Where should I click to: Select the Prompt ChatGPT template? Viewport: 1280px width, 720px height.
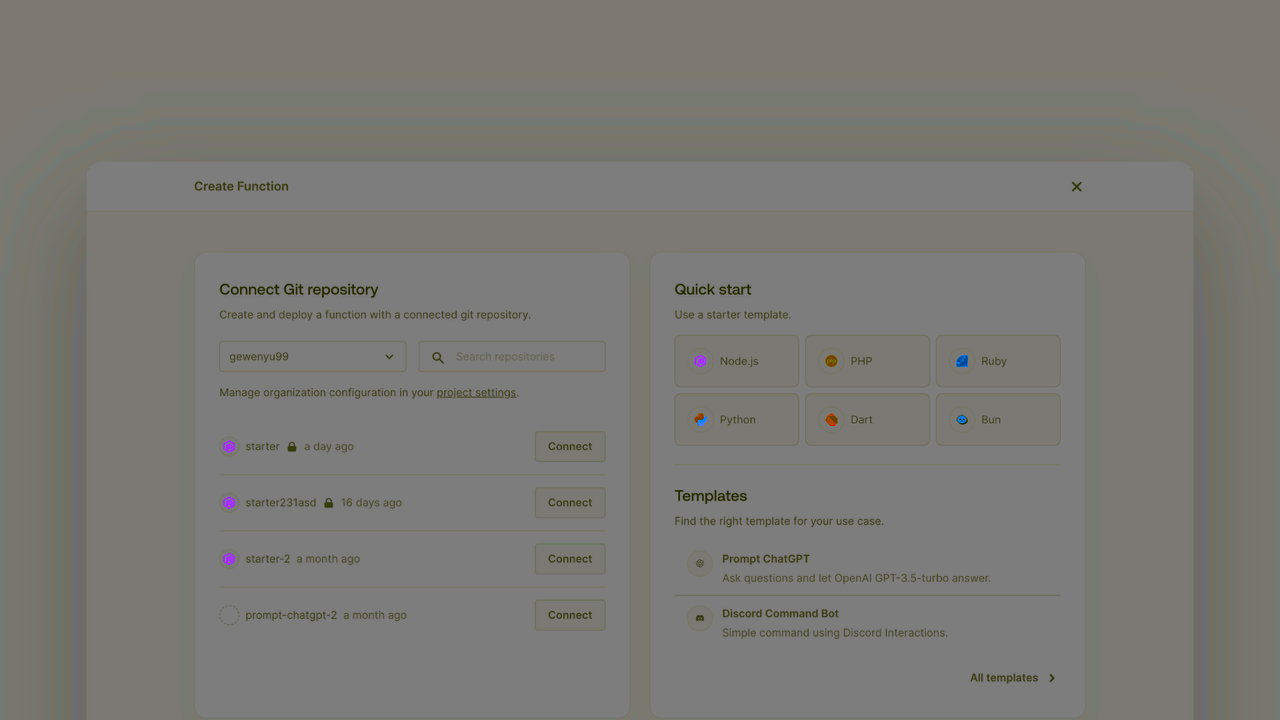click(765, 558)
